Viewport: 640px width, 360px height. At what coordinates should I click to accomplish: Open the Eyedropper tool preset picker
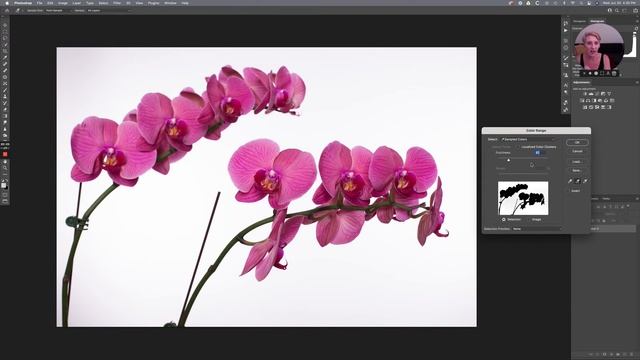(x=19, y=11)
